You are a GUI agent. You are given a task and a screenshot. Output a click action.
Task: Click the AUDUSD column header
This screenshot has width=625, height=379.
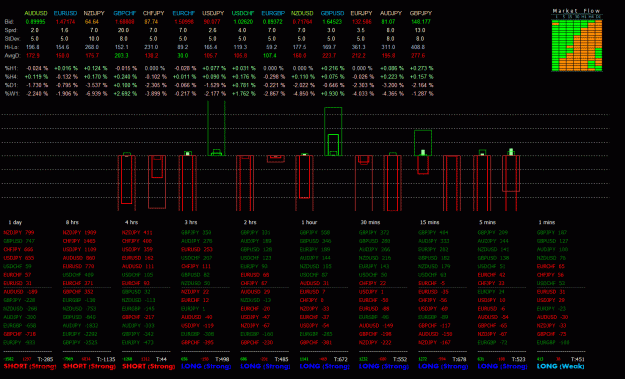(x=35, y=13)
